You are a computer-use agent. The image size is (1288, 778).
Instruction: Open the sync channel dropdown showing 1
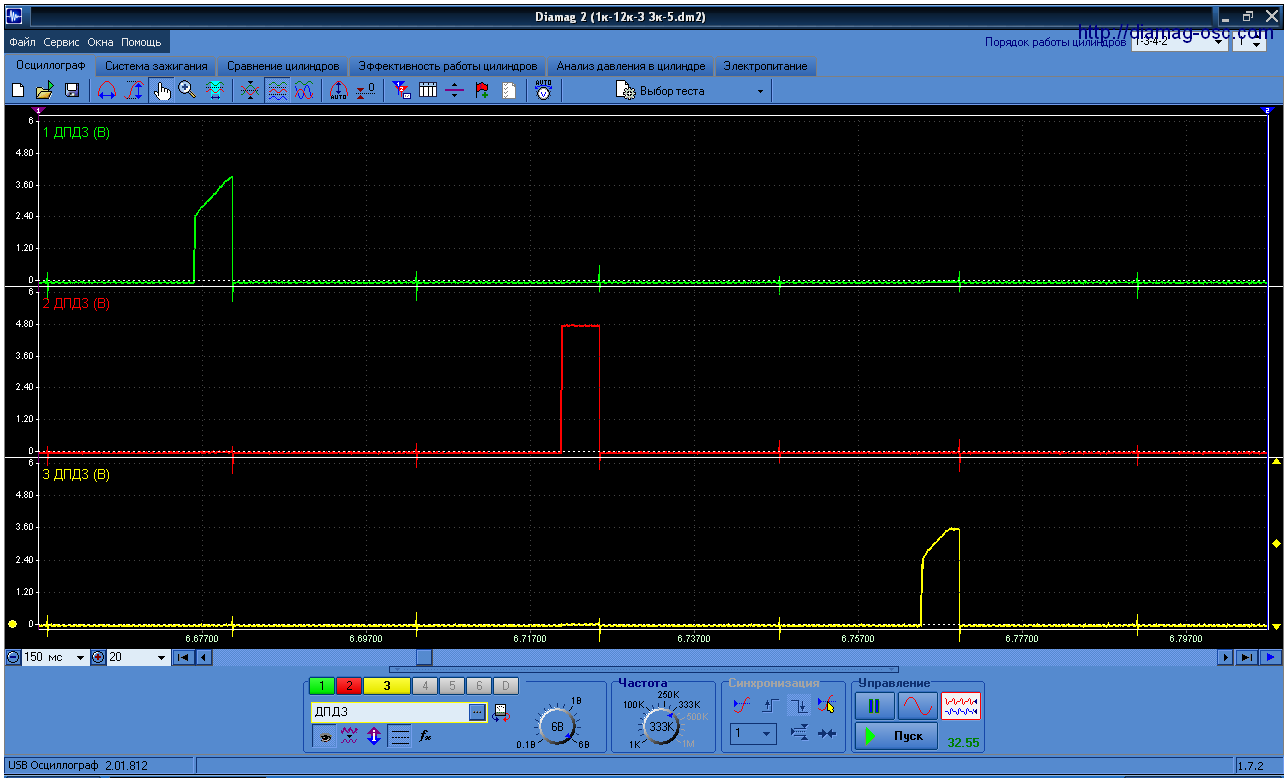[752, 734]
